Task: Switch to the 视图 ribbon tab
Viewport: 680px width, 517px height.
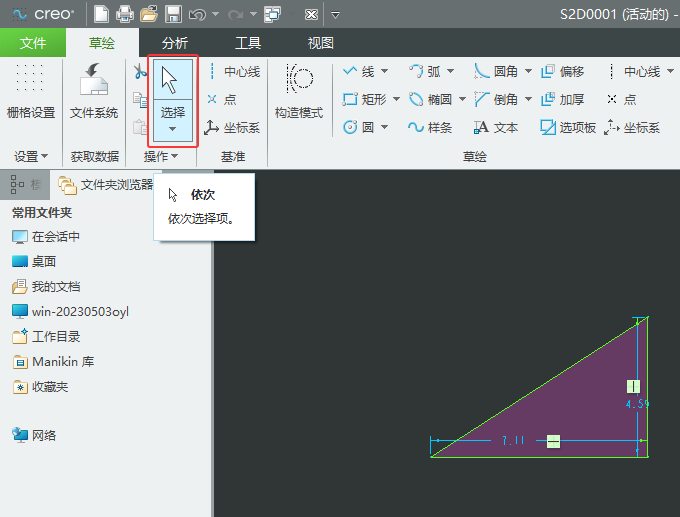Action: [320, 43]
